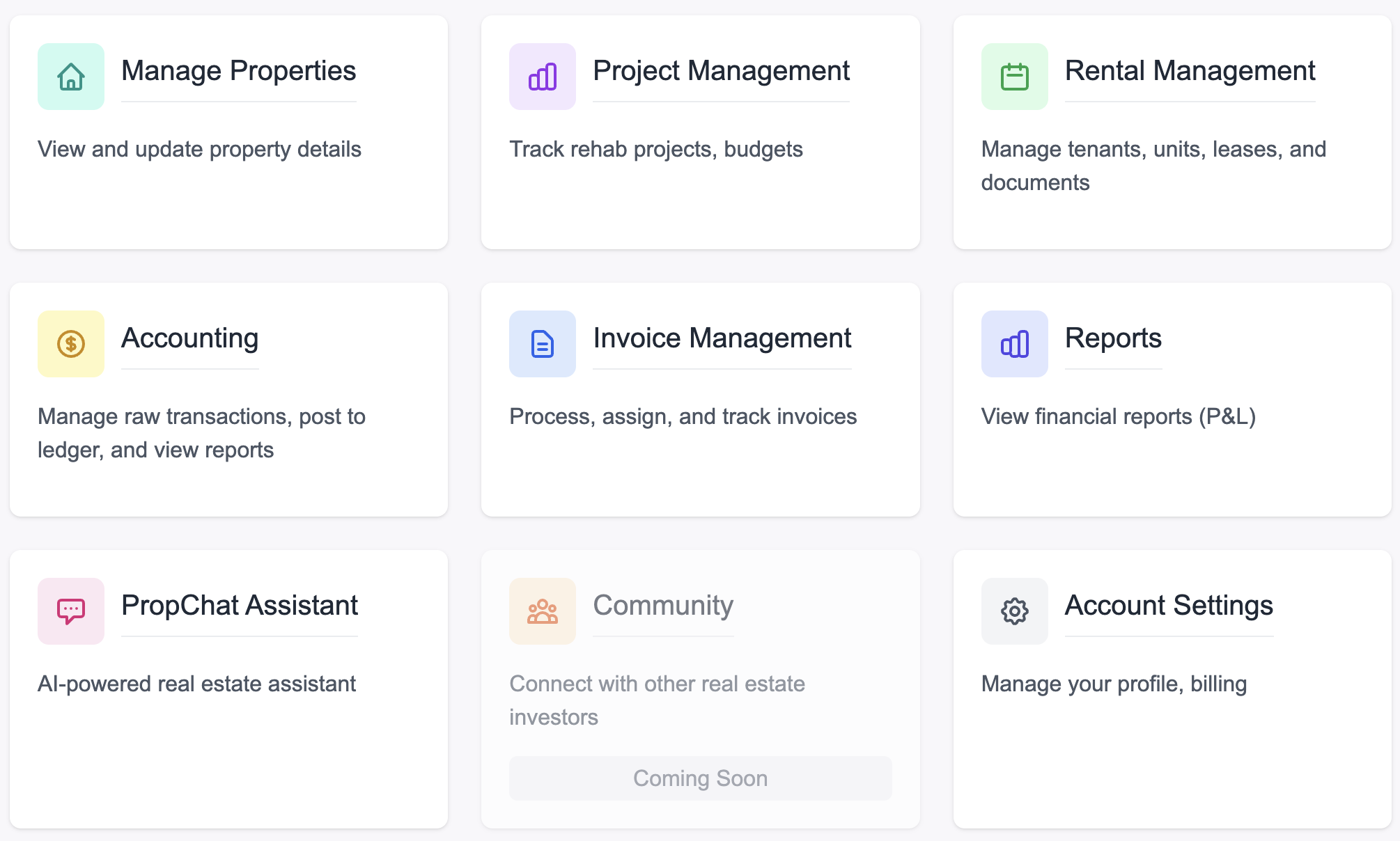The height and width of the screenshot is (841, 1400).
Task: Click the dollar sign icon on Accounting
Action: tap(70, 343)
